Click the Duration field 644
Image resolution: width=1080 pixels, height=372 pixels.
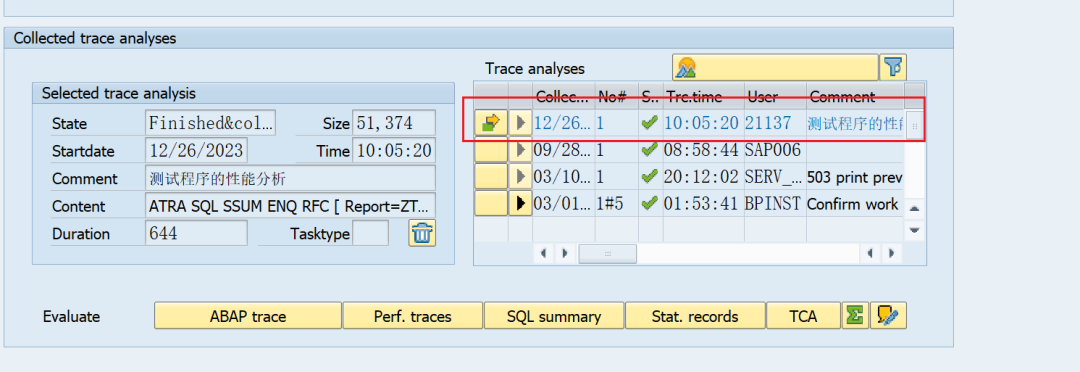click(x=196, y=234)
